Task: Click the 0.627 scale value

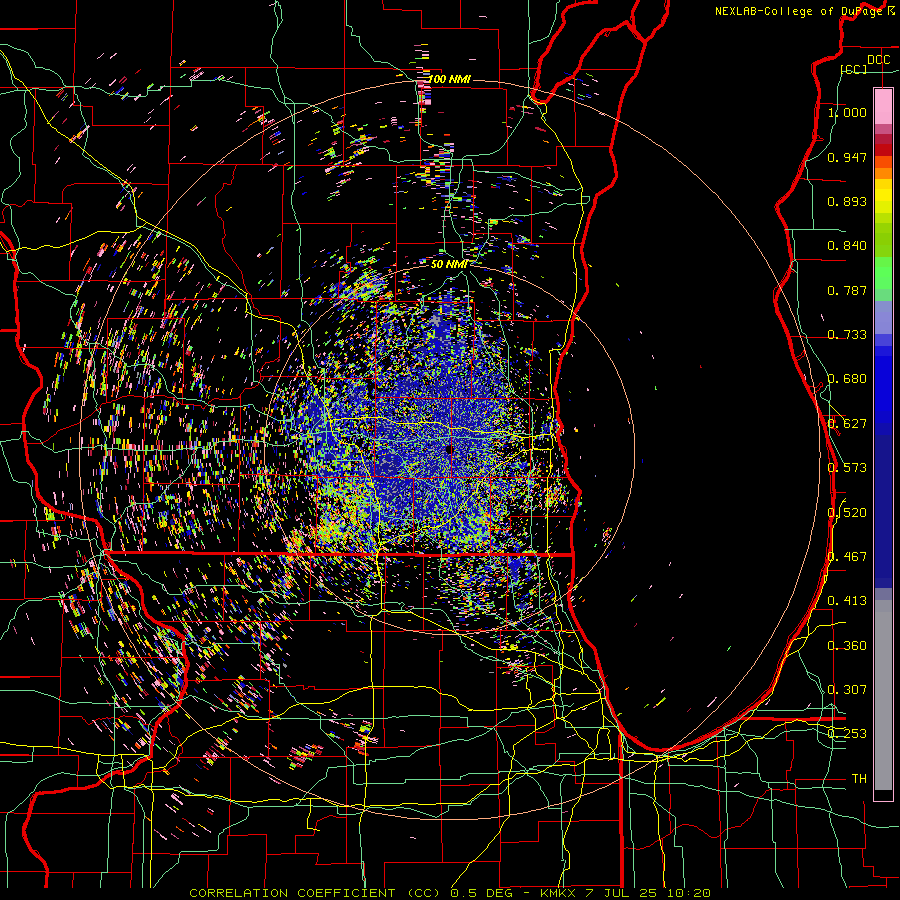Action: pyautogui.click(x=847, y=424)
